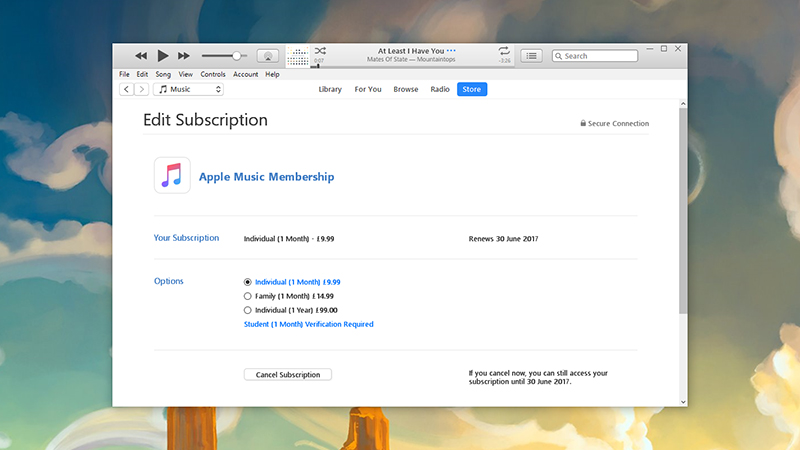Maximize the iTunes window
The width and height of the screenshot is (800, 450).
coord(664,49)
